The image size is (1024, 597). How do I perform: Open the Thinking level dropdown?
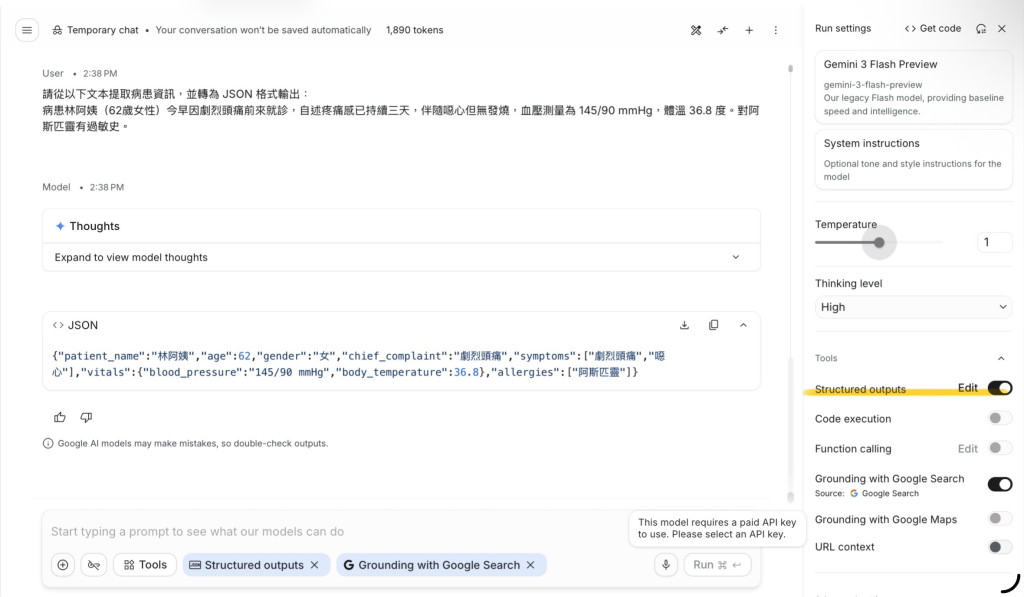[x=914, y=307]
